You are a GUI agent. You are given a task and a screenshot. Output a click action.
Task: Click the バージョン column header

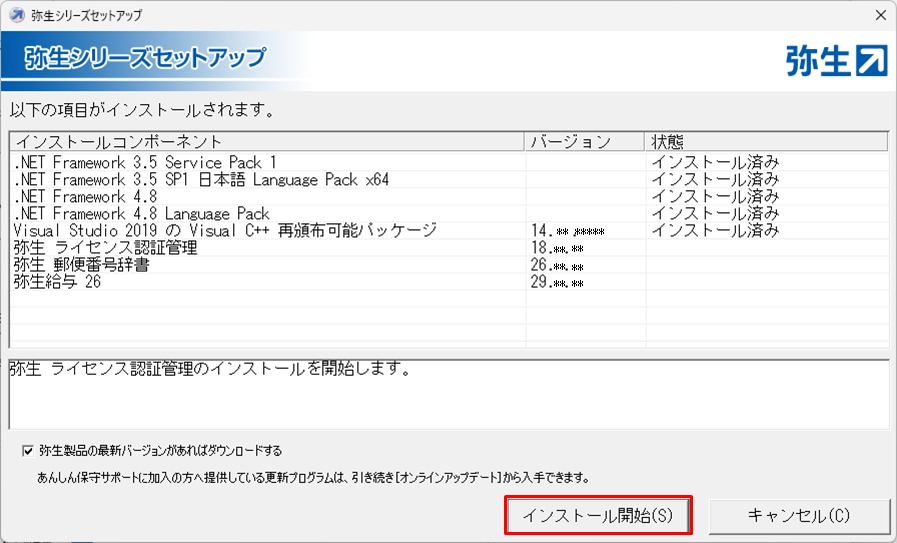[570, 141]
